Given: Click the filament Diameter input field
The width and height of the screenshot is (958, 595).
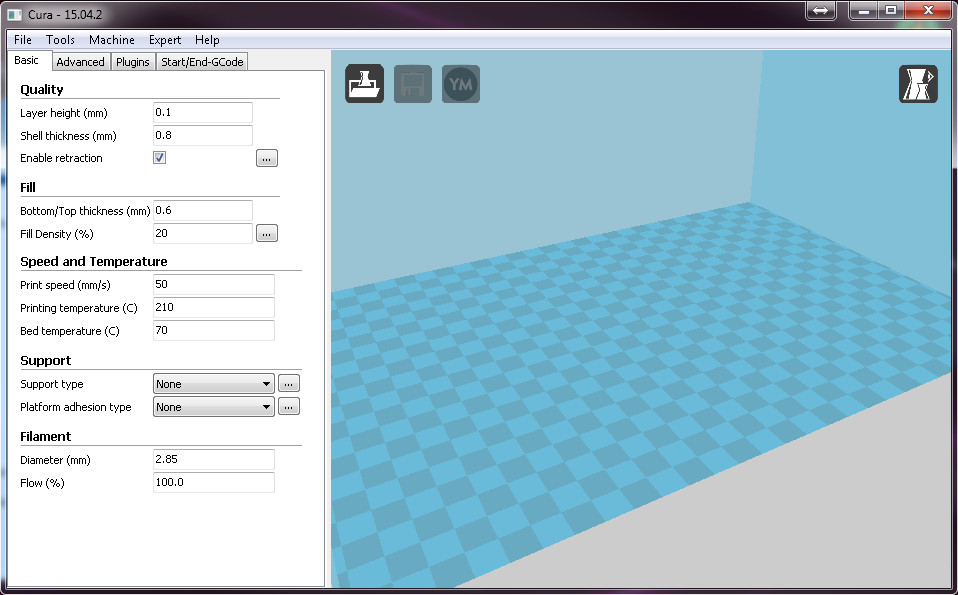Looking at the screenshot, I should [213, 459].
